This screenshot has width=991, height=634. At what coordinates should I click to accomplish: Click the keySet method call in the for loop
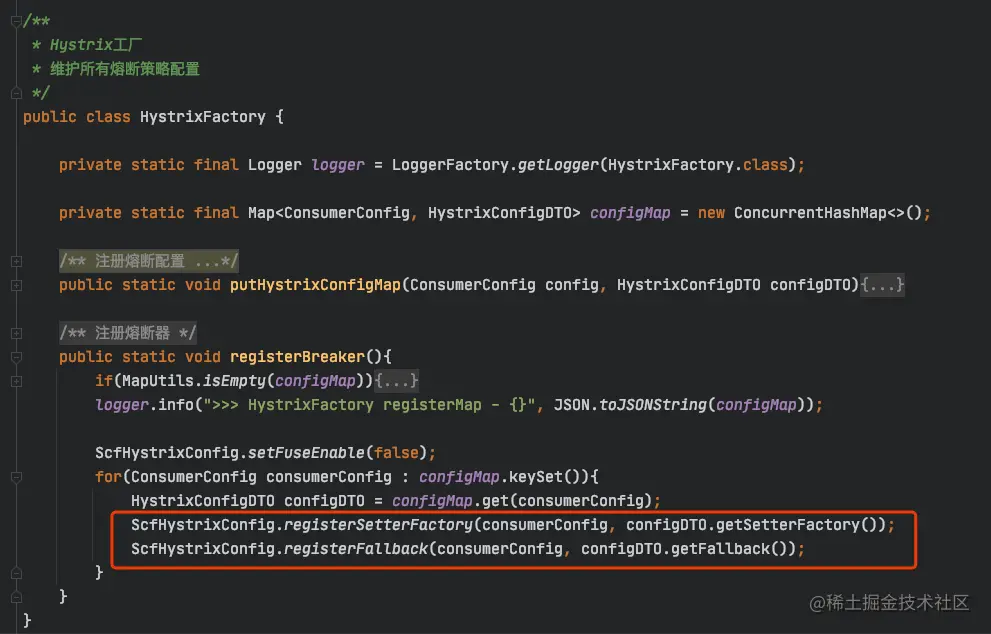(535, 477)
